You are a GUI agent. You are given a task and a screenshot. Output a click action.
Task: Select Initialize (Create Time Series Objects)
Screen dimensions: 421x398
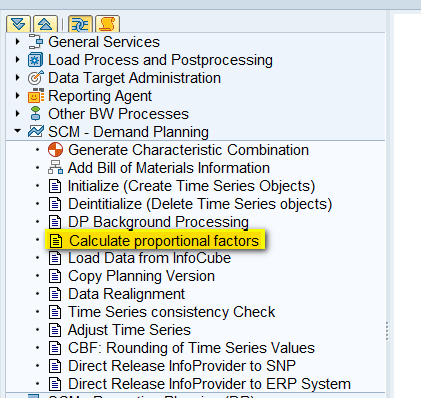tap(191, 186)
